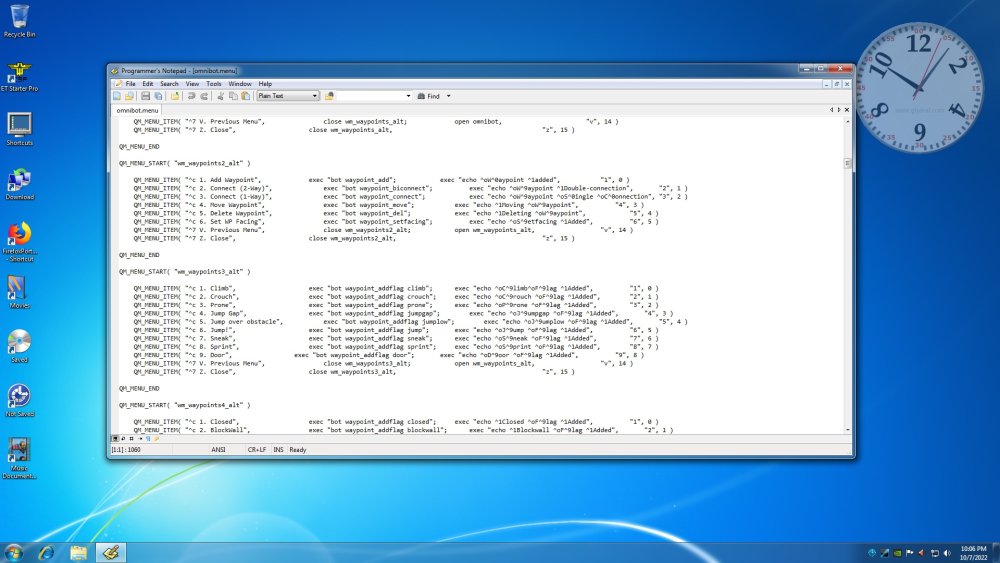Click the Open file toolbar icon

pyautogui.click(x=129, y=96)
